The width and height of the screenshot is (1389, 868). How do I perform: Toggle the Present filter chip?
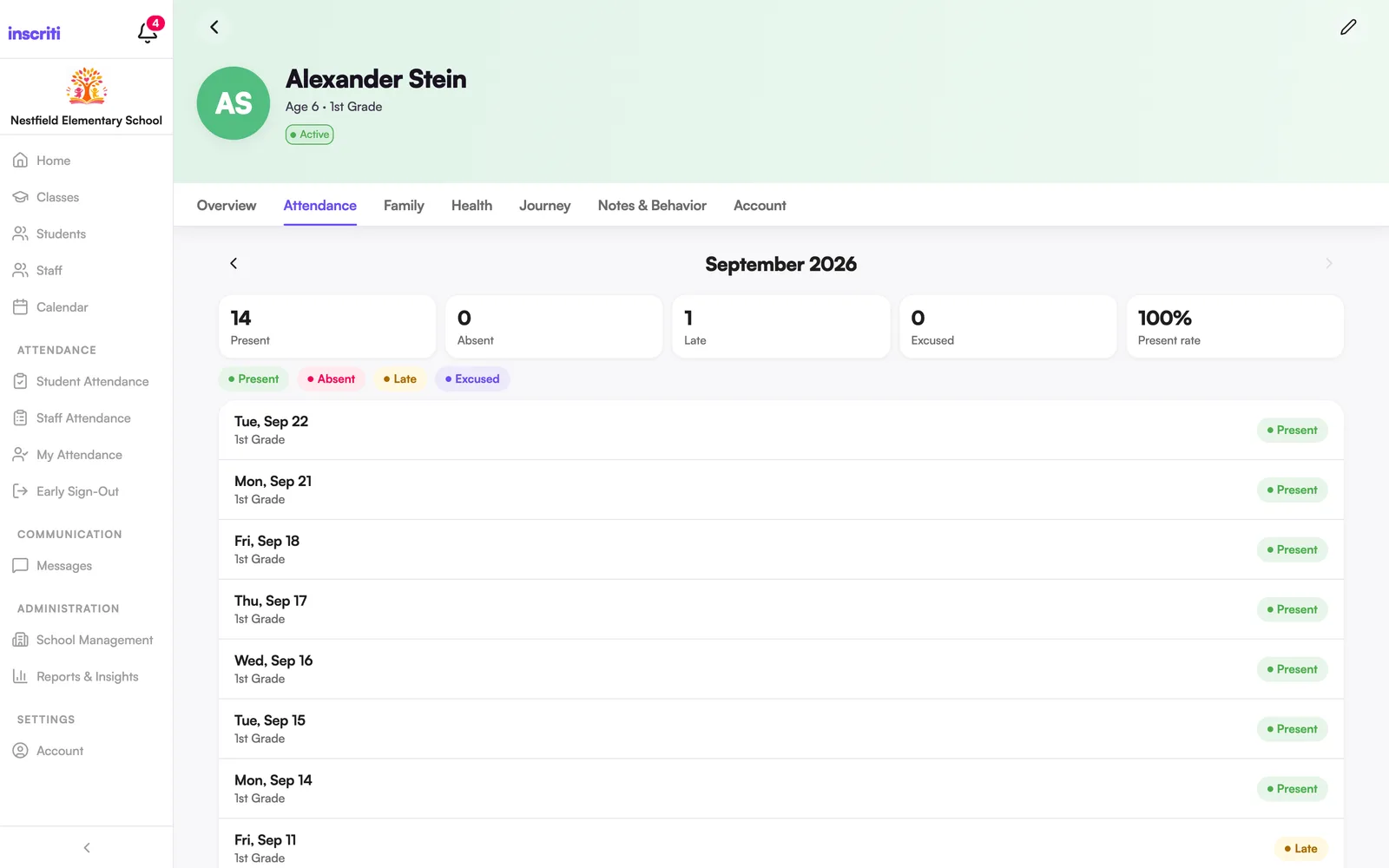pyautogui.click(x=253, y=378)
